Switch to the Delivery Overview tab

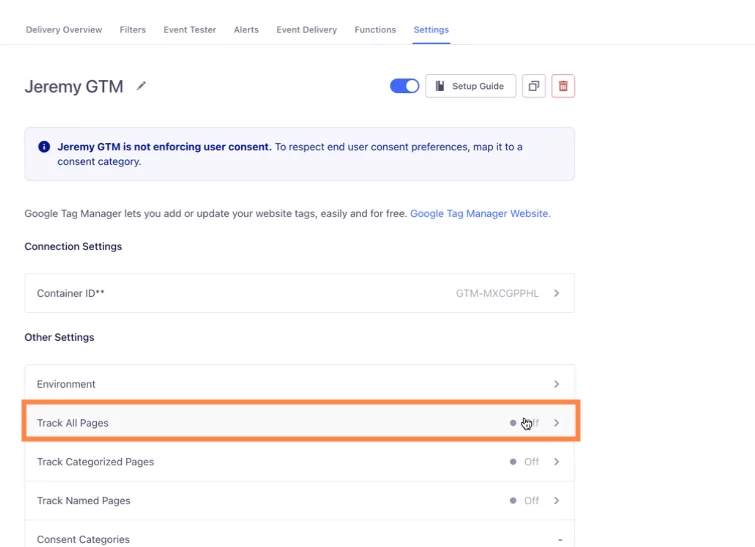(x=64, y=30)
